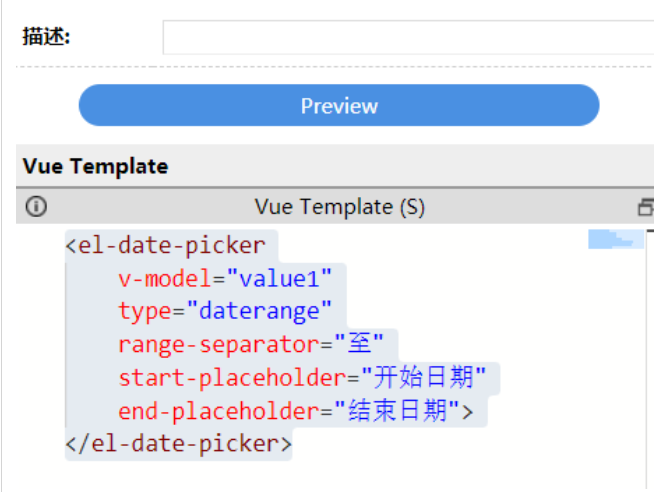668x492 pixels.
Task: Click the "value1" string in code
Action: pos(279,278)
